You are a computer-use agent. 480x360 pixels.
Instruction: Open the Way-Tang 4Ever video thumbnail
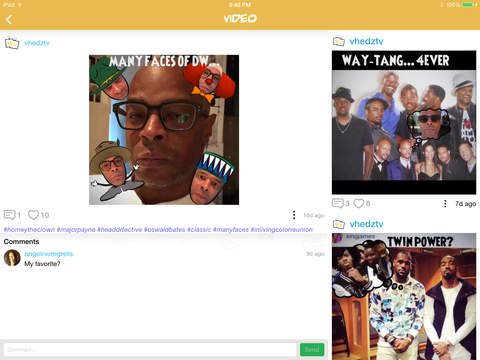404,122
